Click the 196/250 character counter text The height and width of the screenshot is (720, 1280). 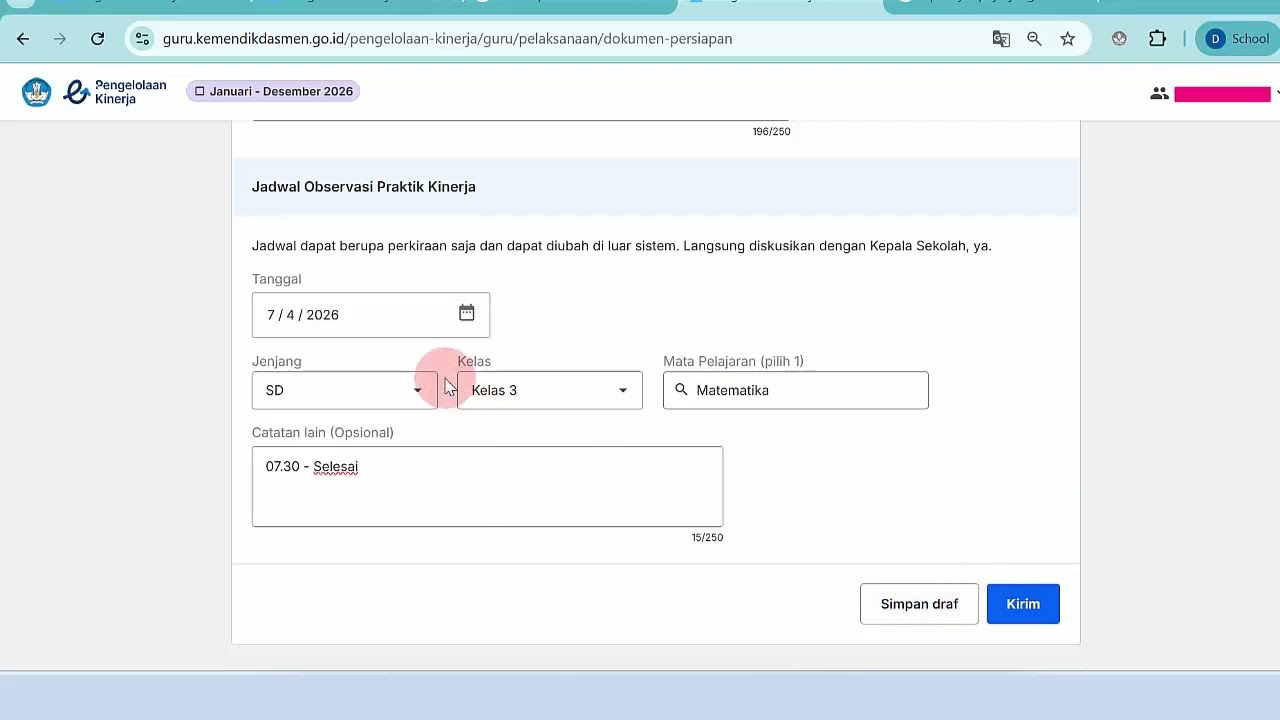[x=771, y=132]
